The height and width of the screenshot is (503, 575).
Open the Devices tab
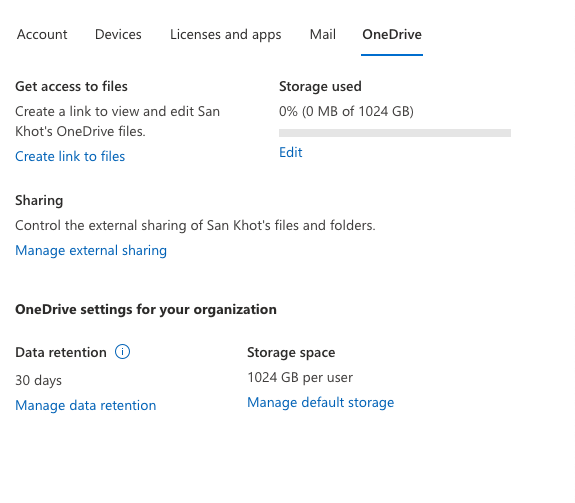[x=118, y=34]
